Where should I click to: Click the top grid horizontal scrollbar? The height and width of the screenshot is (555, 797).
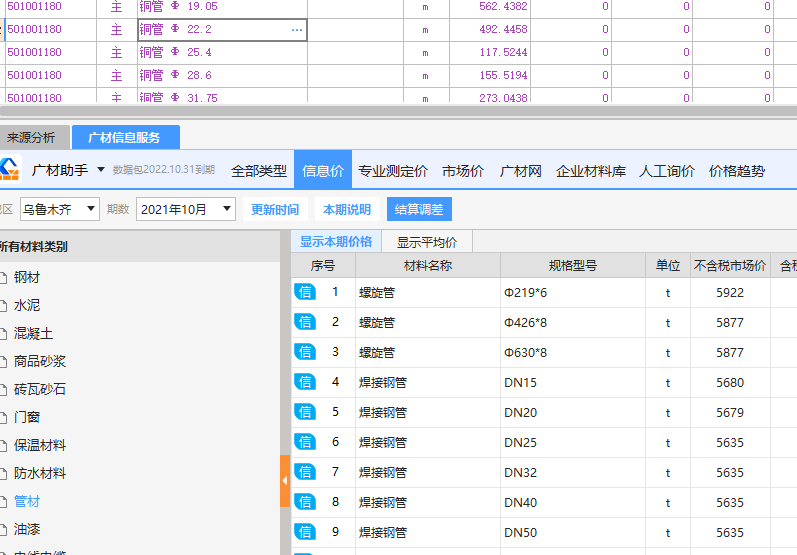(398, 111)
